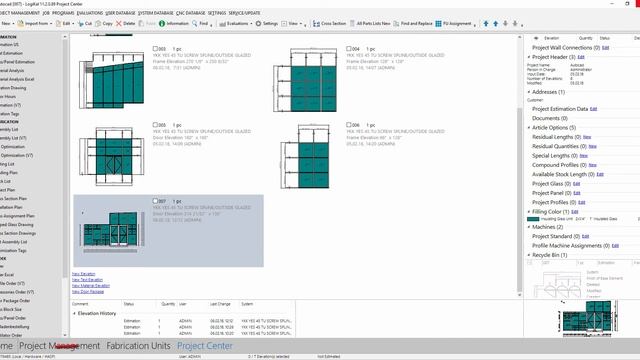The width and height of the screenshot is (640, 360).
Task: Collapse the Addresses section
Action: tap(529, 92)
